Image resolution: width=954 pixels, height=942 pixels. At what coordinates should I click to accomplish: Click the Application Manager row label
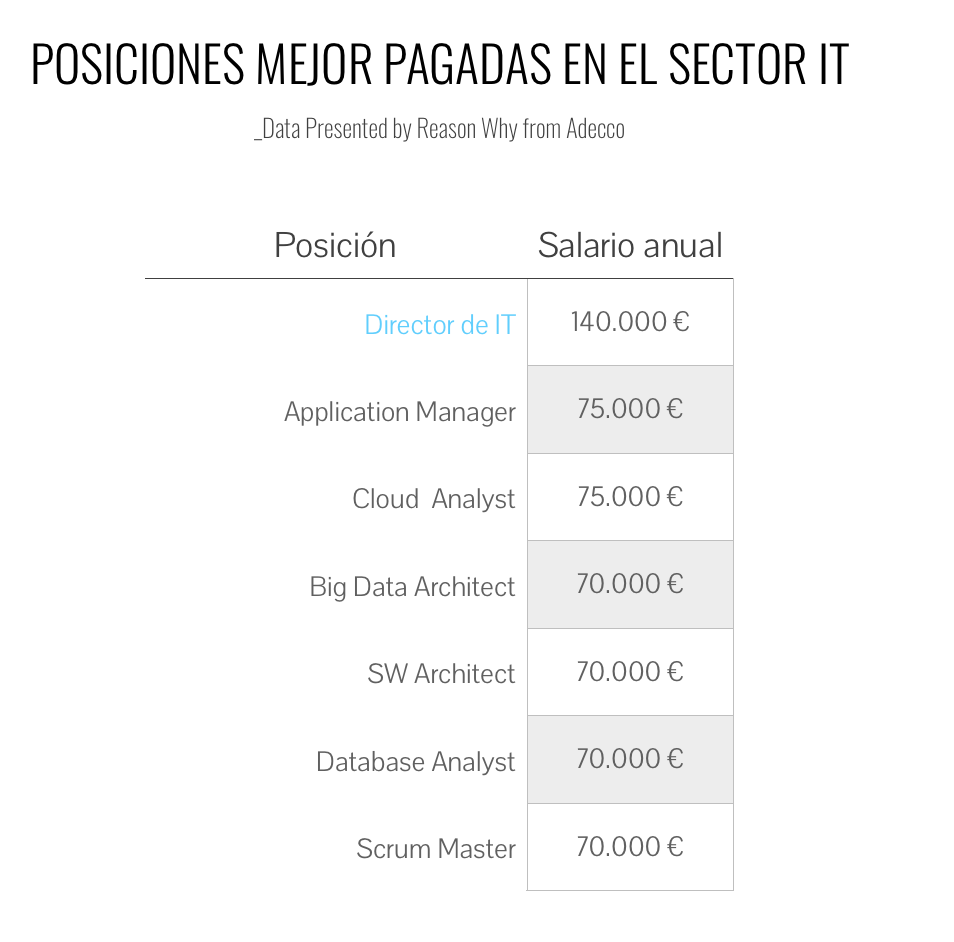point(400,412)
